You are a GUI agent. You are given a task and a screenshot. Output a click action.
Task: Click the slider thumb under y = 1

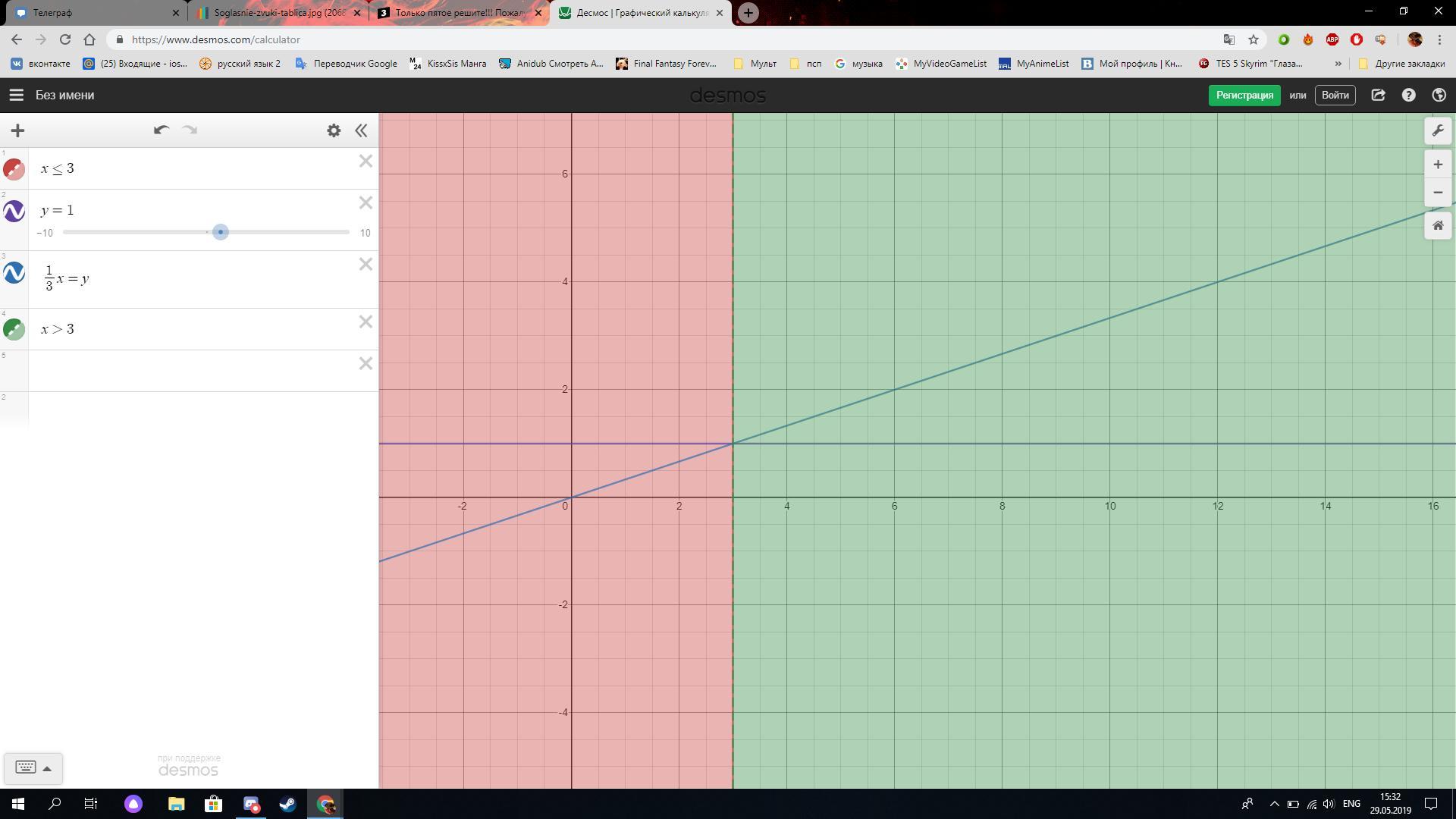[221, 232]
